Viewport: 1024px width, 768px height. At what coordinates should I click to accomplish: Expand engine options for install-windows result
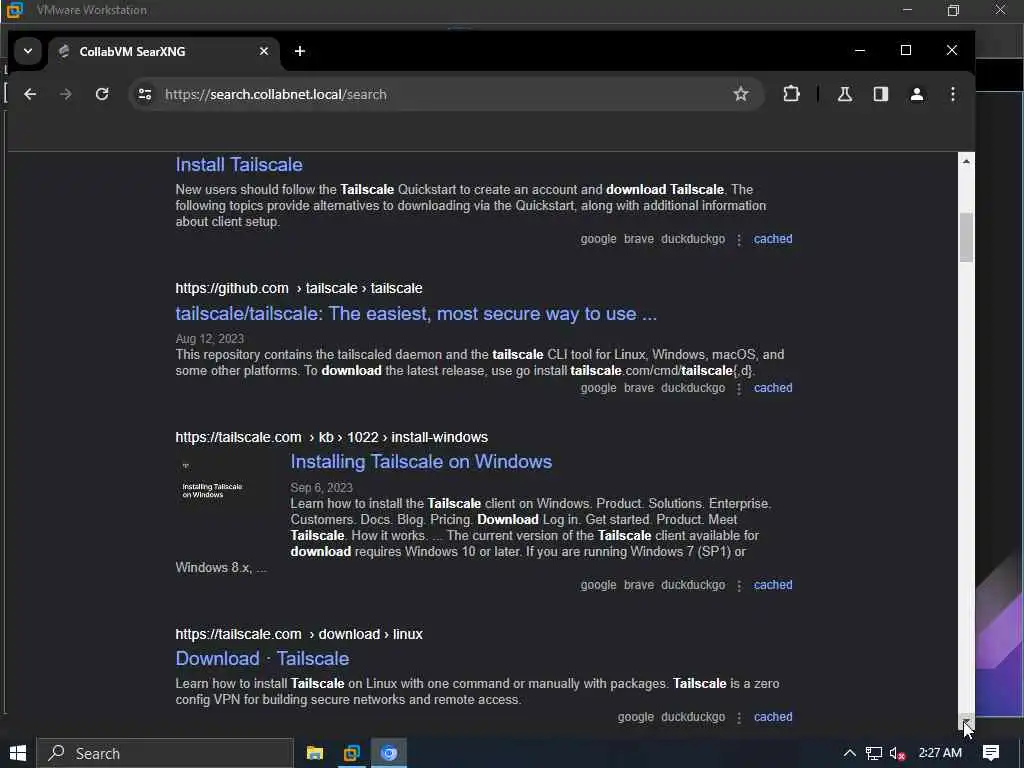coord(739,586)
